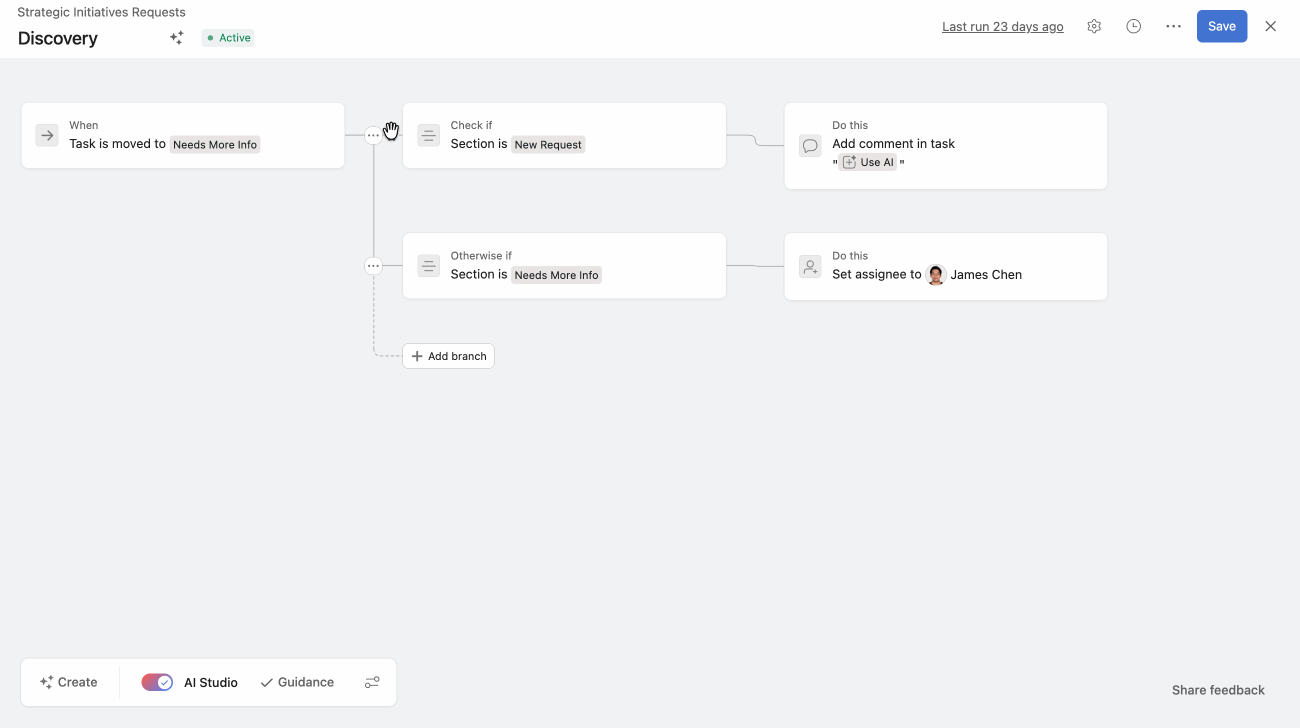Open rule settings gear icon
Viewport: 1300px width, 728px height.
tap(1094, 27)
